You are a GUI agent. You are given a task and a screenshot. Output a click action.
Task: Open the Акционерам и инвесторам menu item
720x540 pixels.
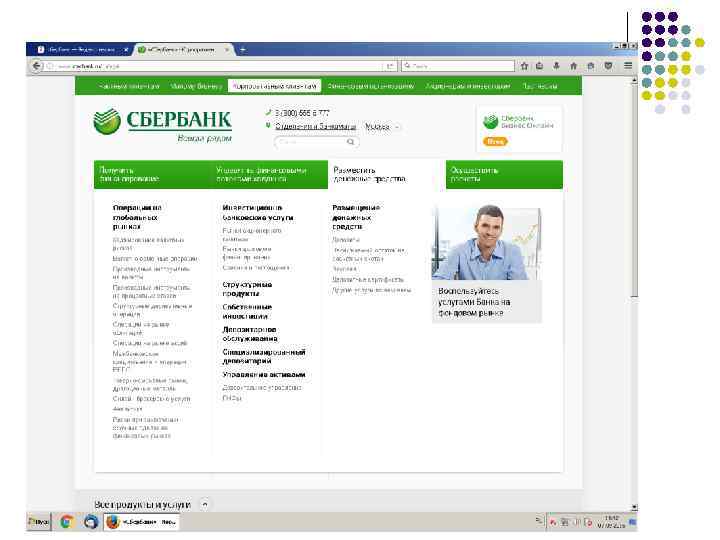467,86
